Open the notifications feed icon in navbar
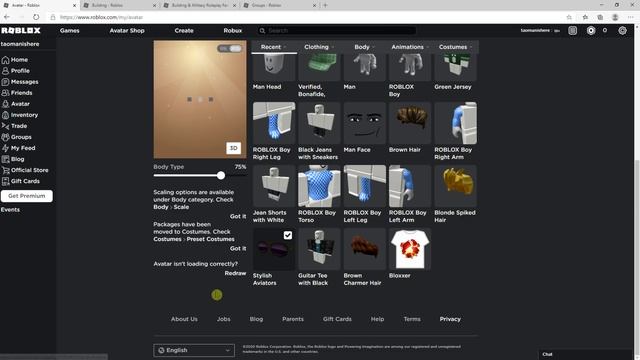The width and height of the screenshot is (640, 360). [x=573, y=31]
